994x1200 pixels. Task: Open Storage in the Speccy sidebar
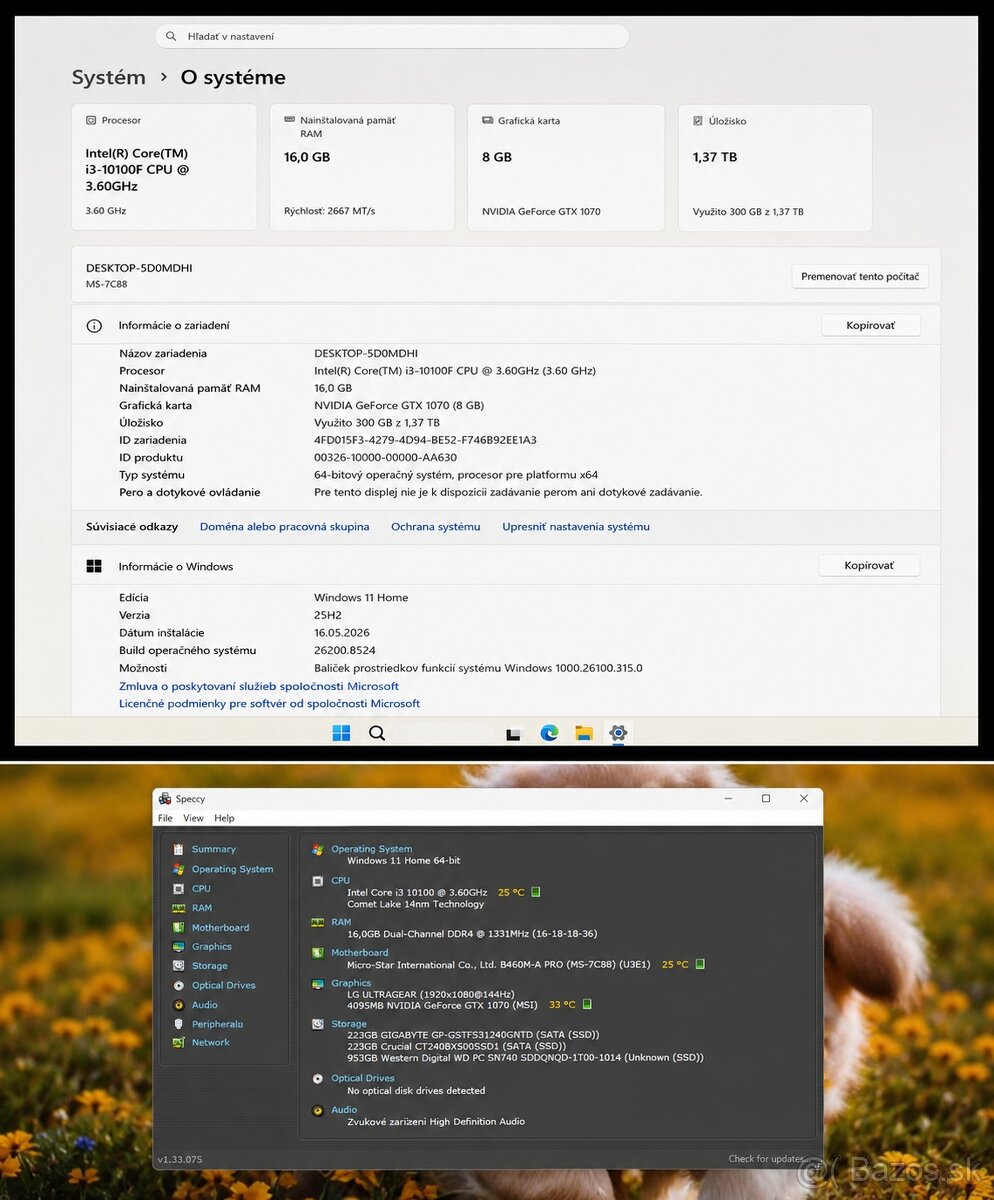[x=209, y=966]
